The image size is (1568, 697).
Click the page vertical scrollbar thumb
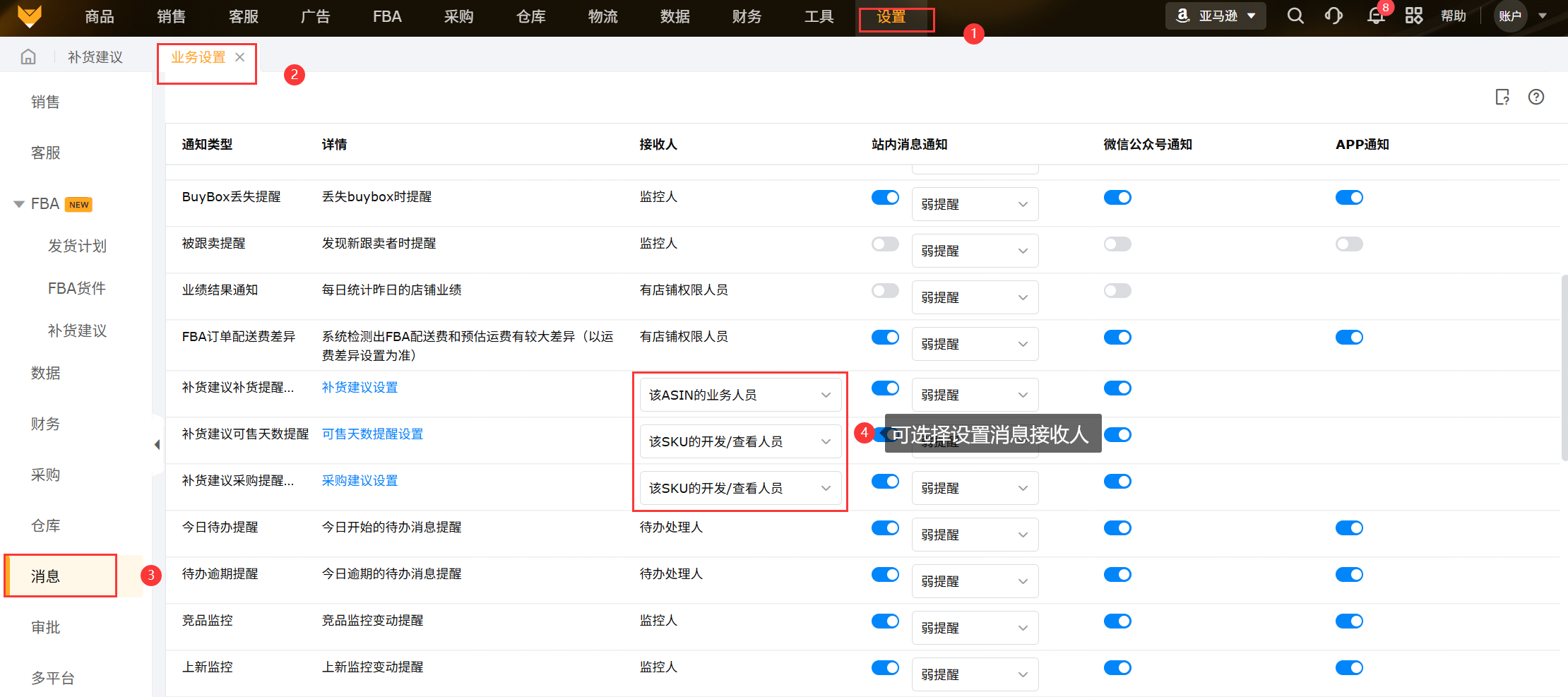coord(1564,367)
